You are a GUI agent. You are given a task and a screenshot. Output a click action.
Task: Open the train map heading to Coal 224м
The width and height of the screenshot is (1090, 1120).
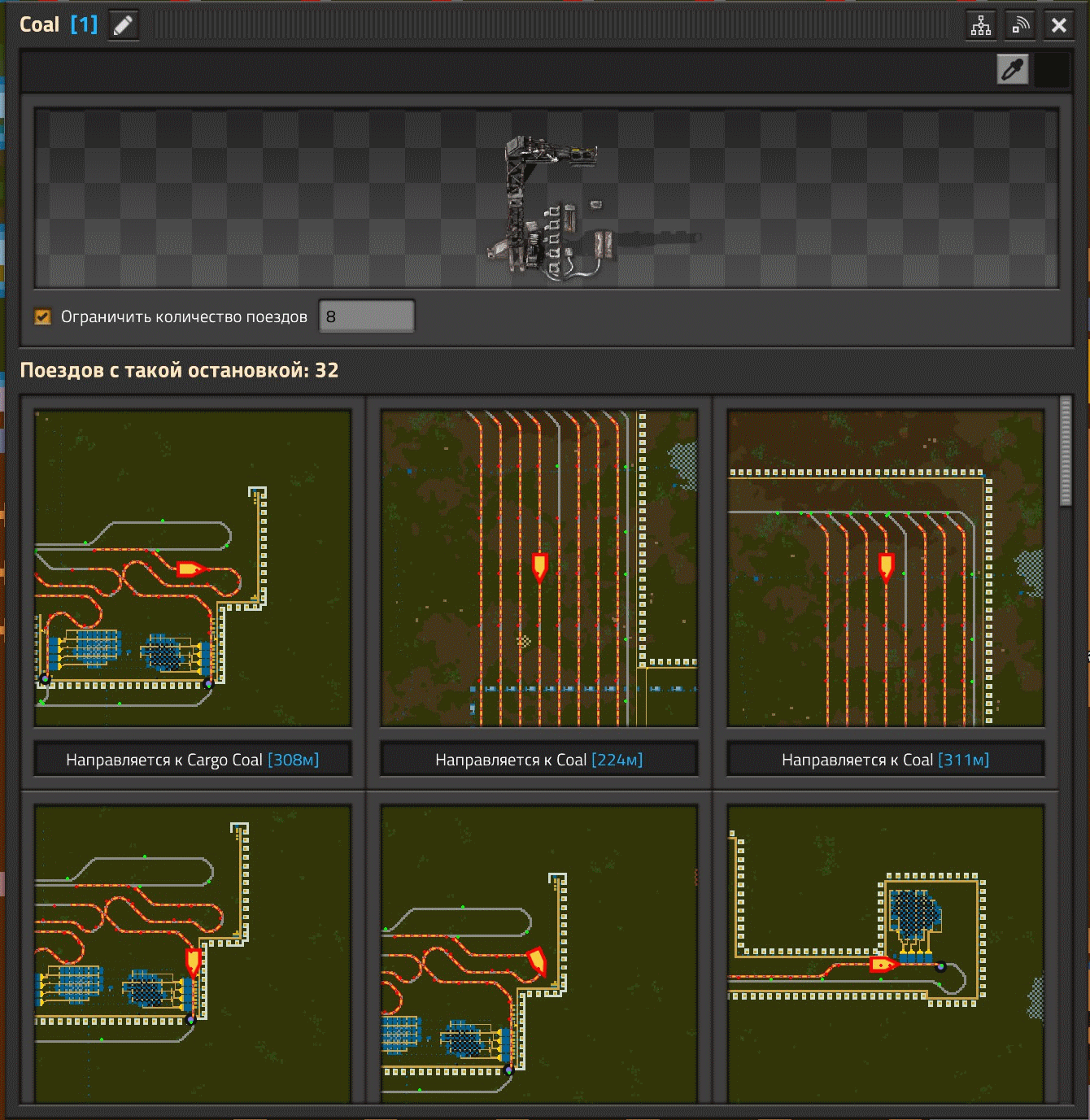pos(539,569)
